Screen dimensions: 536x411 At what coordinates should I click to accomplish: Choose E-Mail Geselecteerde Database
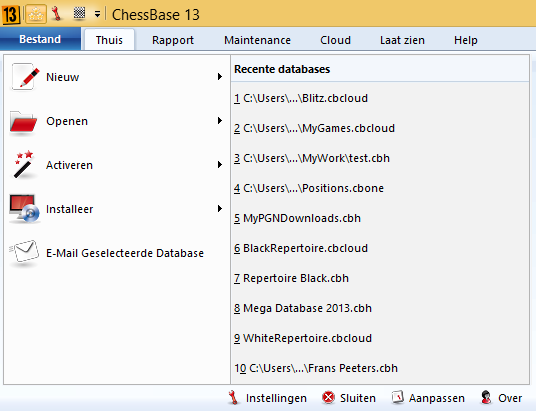click(x=116, y=253)
